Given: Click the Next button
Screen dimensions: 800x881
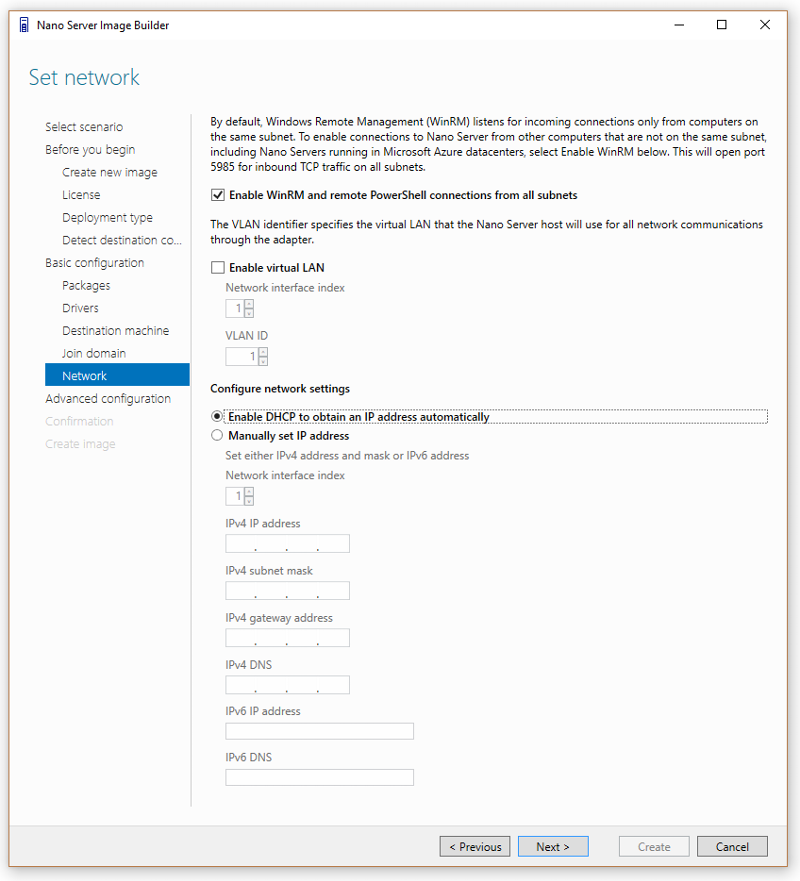Looking at the screenshot, I should (x=553, y=846).
